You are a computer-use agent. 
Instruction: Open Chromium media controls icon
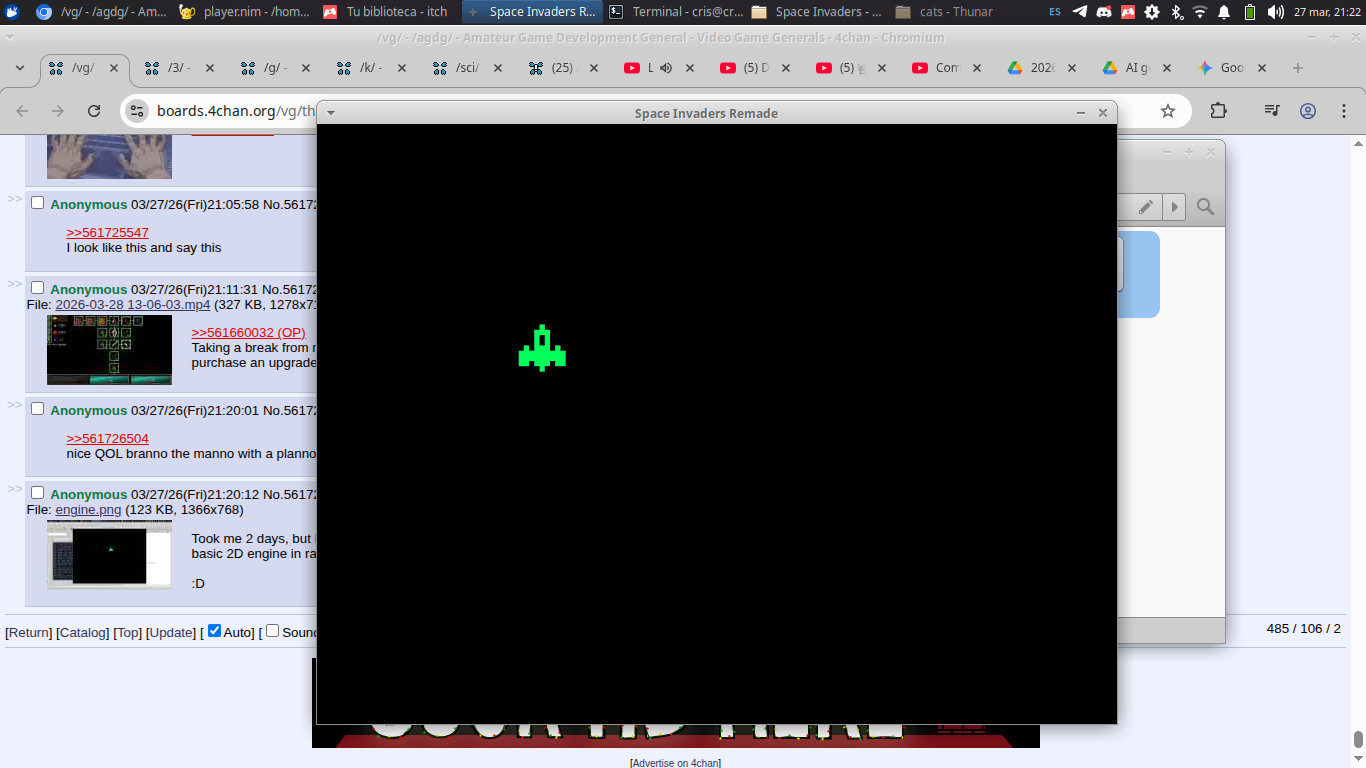pyautogui.click(x=1271, y=111)
